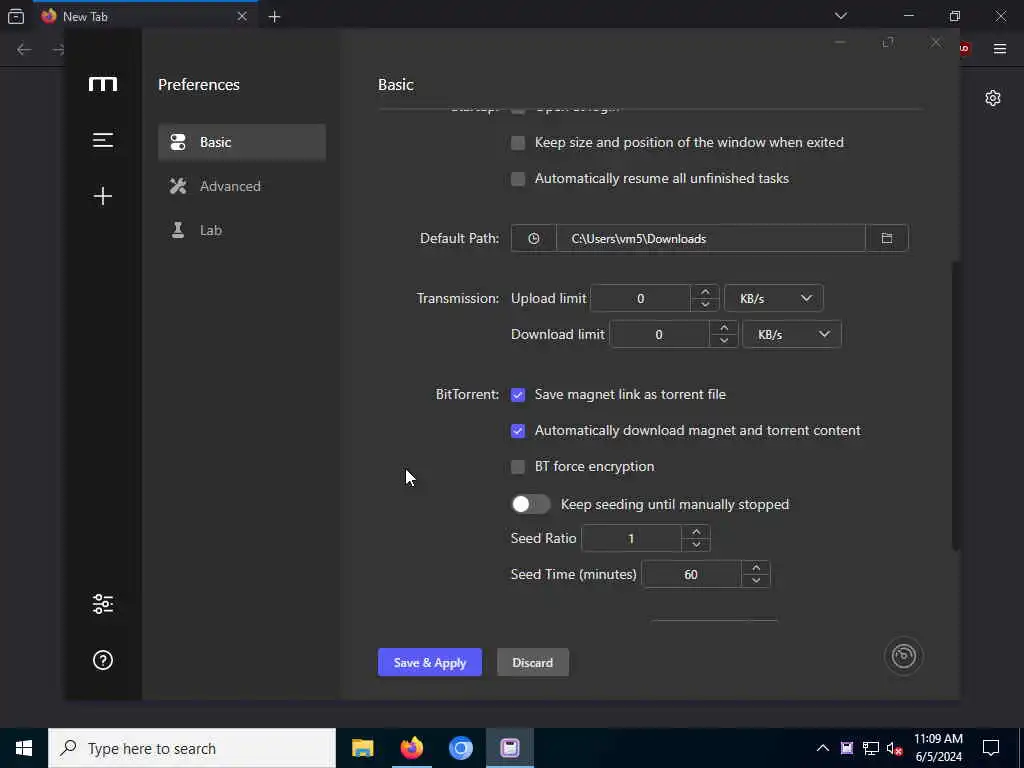Open Firefox hamburger menu

(1000, 49)
